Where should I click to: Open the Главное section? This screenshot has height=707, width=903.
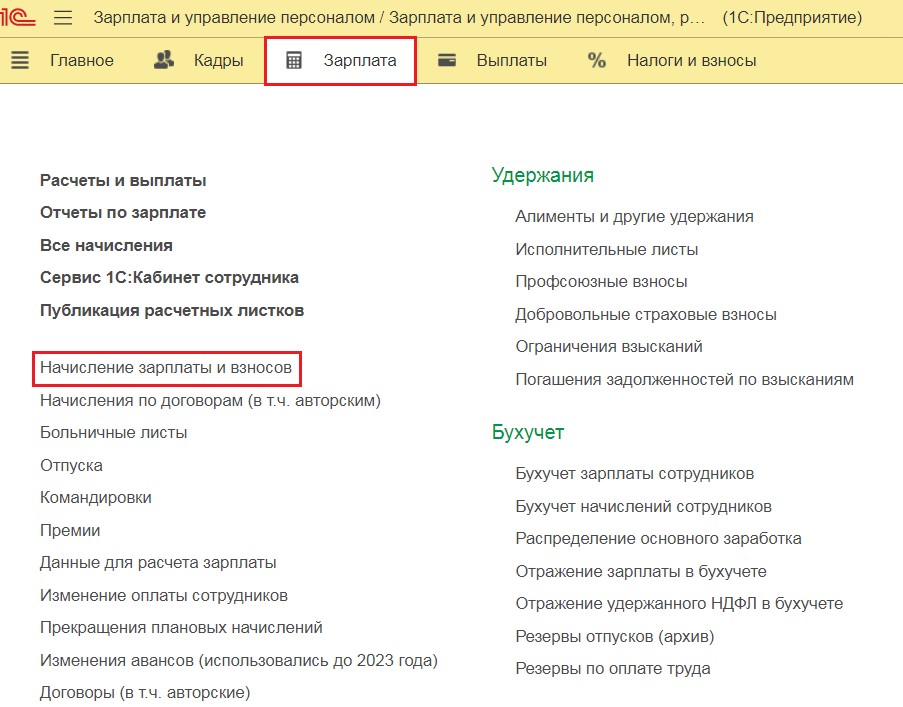[82, 60]
